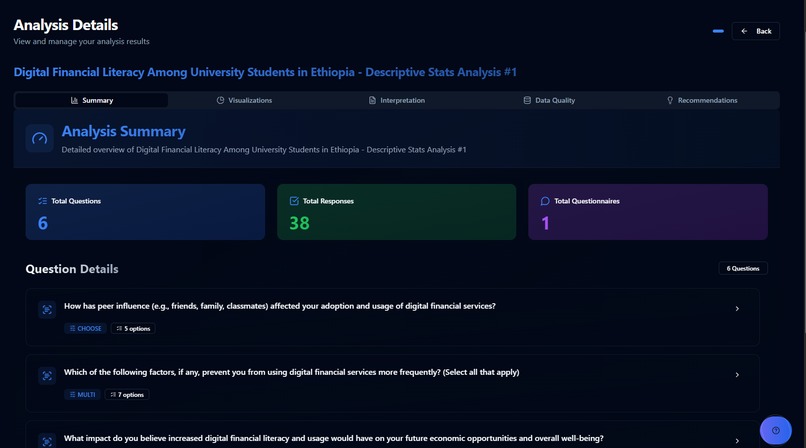
Task: Click the 7 options badge
Action: pos(127,395)
